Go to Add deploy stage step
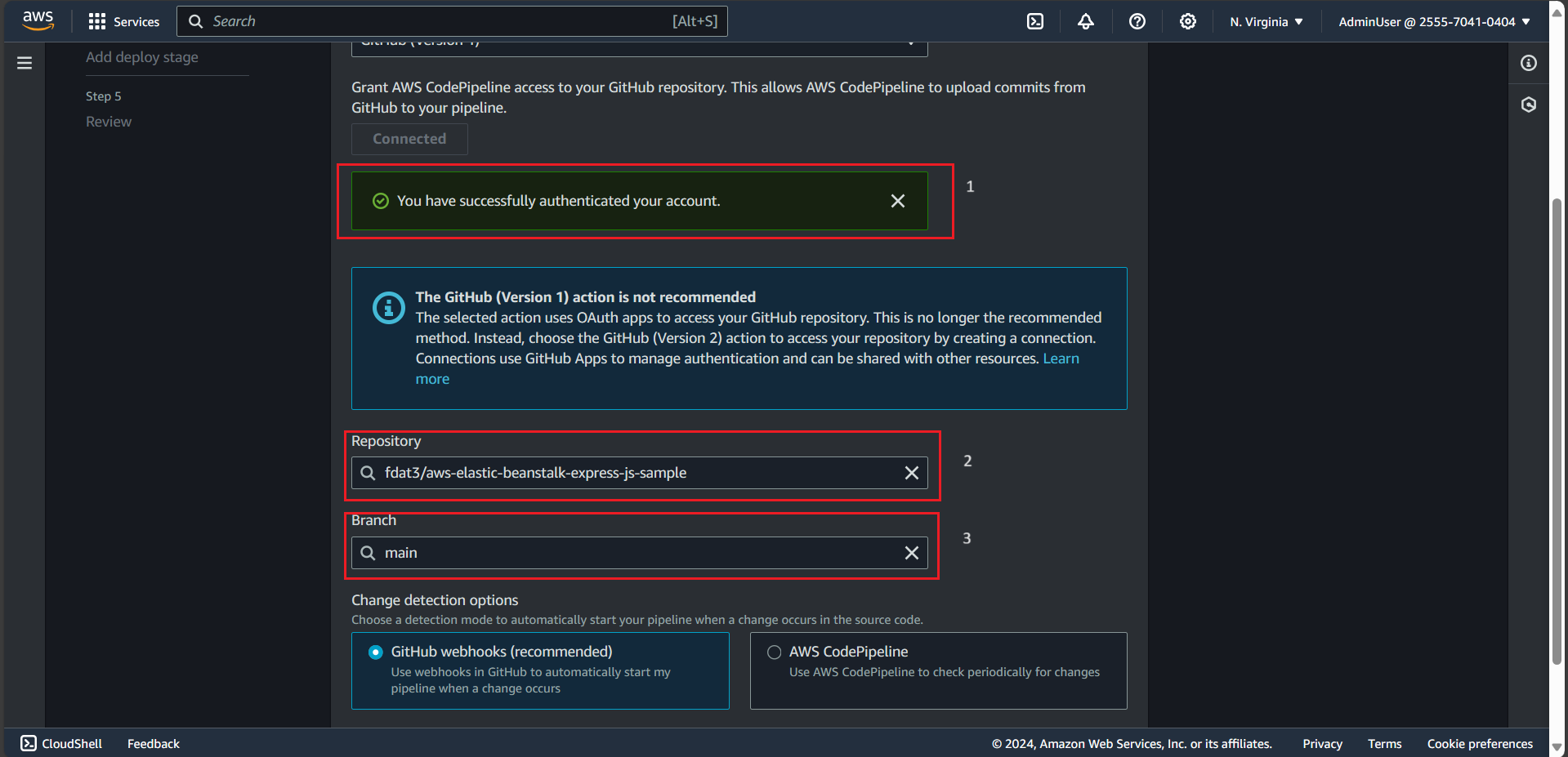The height and width of the screenshot is (757, 1568). [x=142, y=57]
